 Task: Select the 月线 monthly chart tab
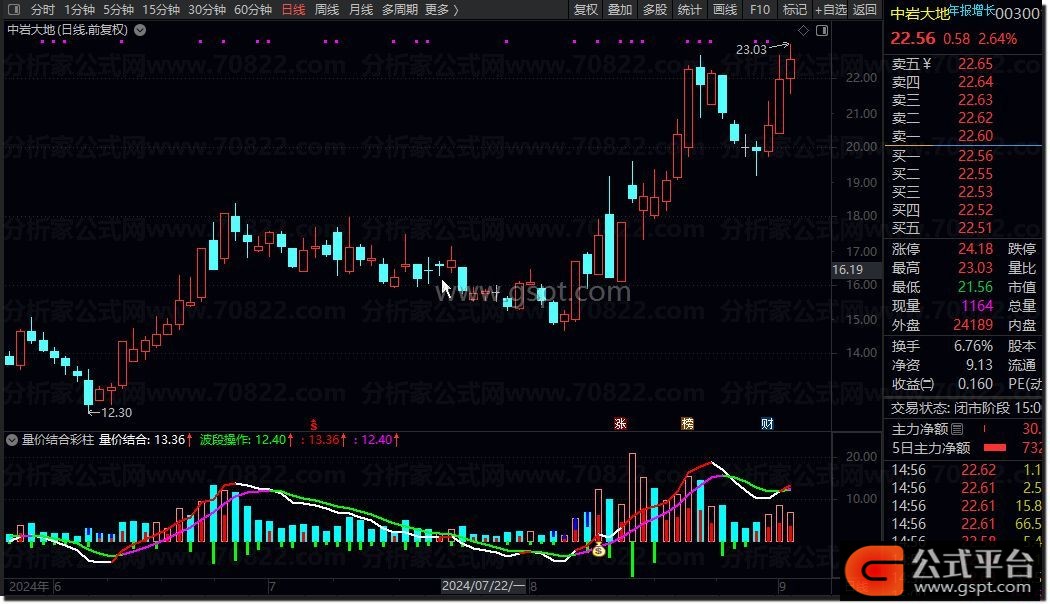click(x=361, y=10)
